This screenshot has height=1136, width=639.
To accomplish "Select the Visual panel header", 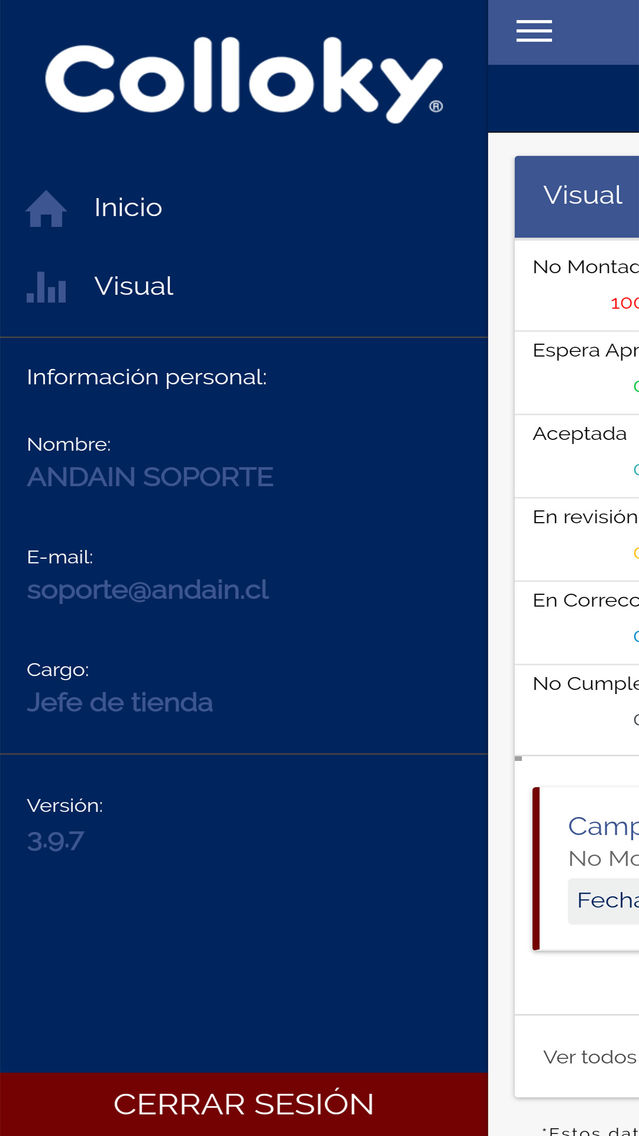I will pos(577,196).
